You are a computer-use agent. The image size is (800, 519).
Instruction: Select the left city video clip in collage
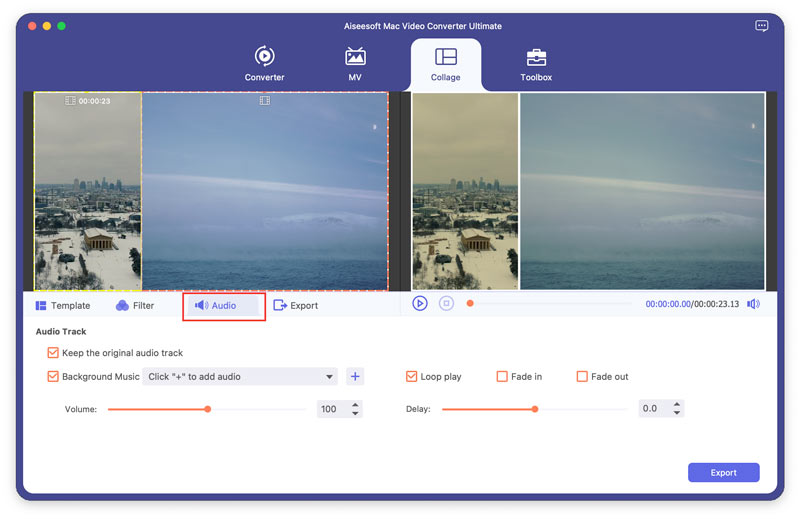pyautogui.click(x=88, y=200)
